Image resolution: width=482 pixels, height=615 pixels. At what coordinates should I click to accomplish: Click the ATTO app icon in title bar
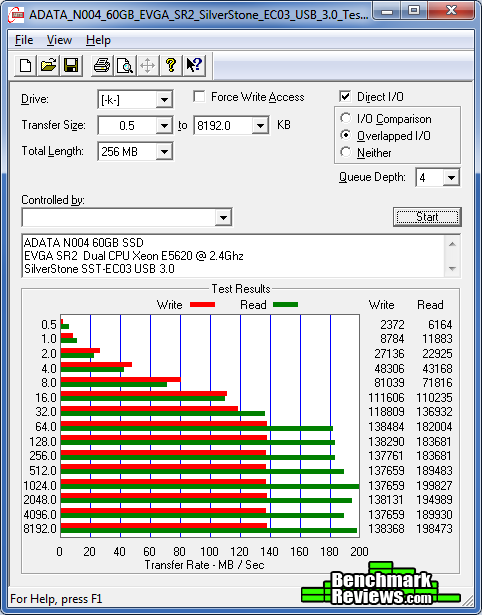pyautogui.click(x=16, y=15)
